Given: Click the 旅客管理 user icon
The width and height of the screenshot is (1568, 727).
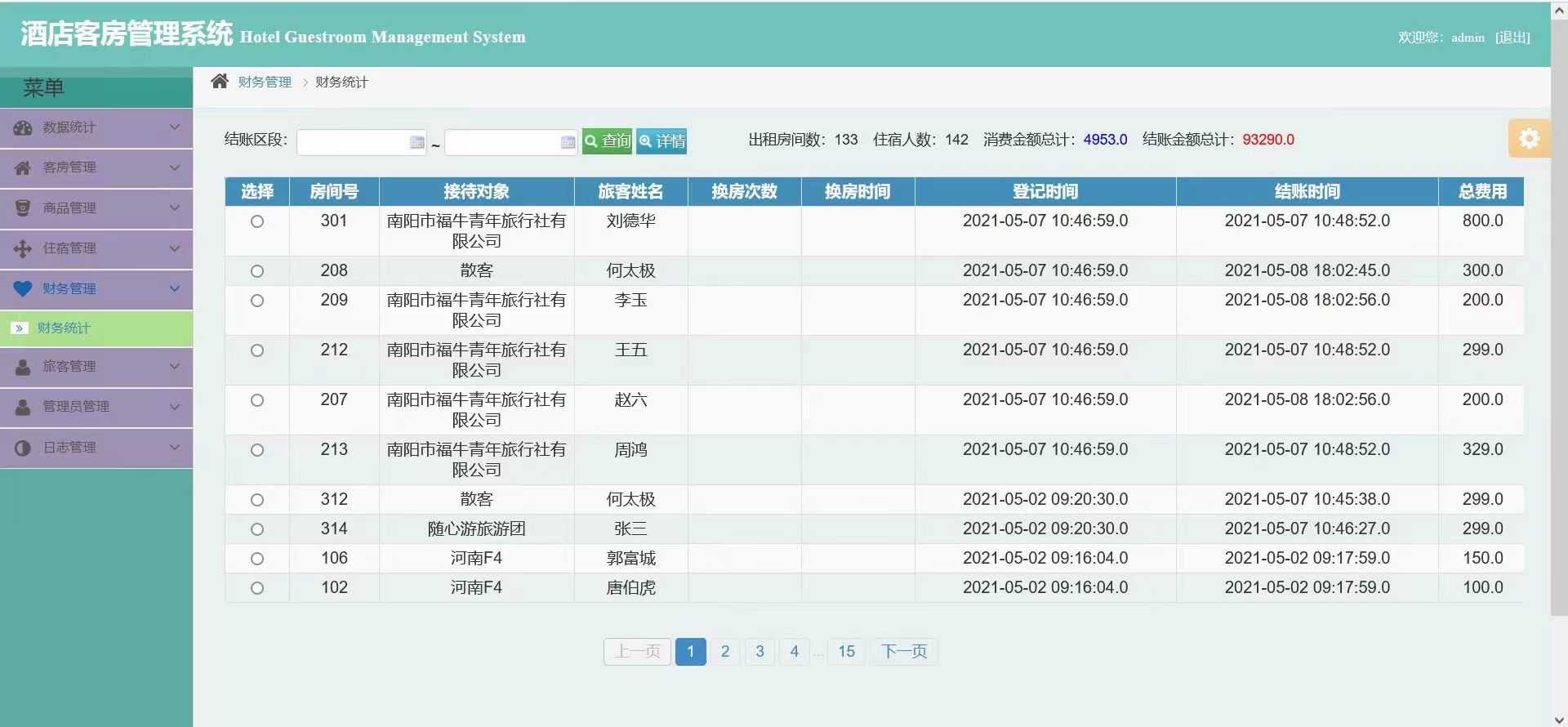Looking at the screenshot, I should tap(23, 367).
